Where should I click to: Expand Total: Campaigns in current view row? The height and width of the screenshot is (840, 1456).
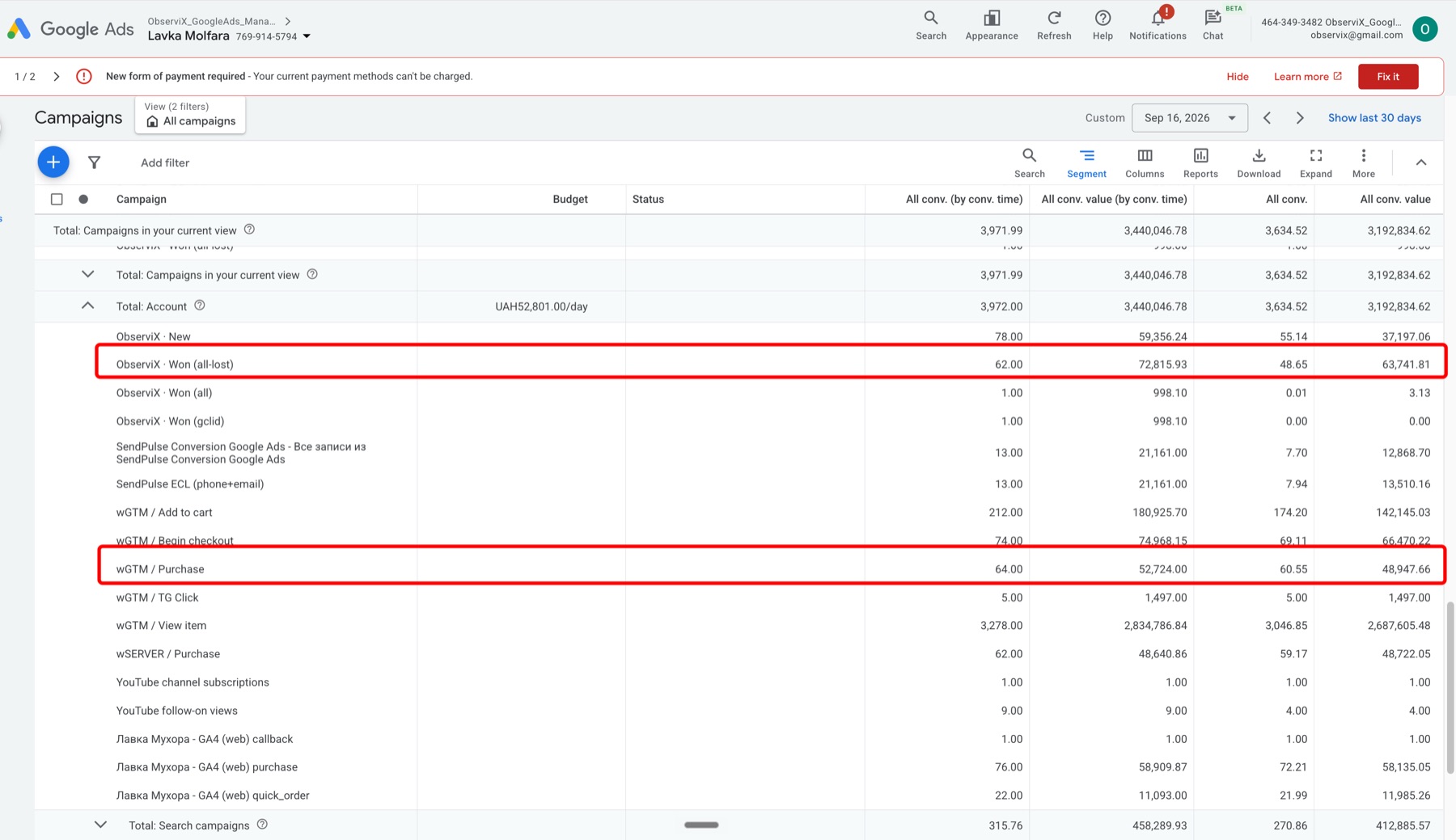click(87, 274)
